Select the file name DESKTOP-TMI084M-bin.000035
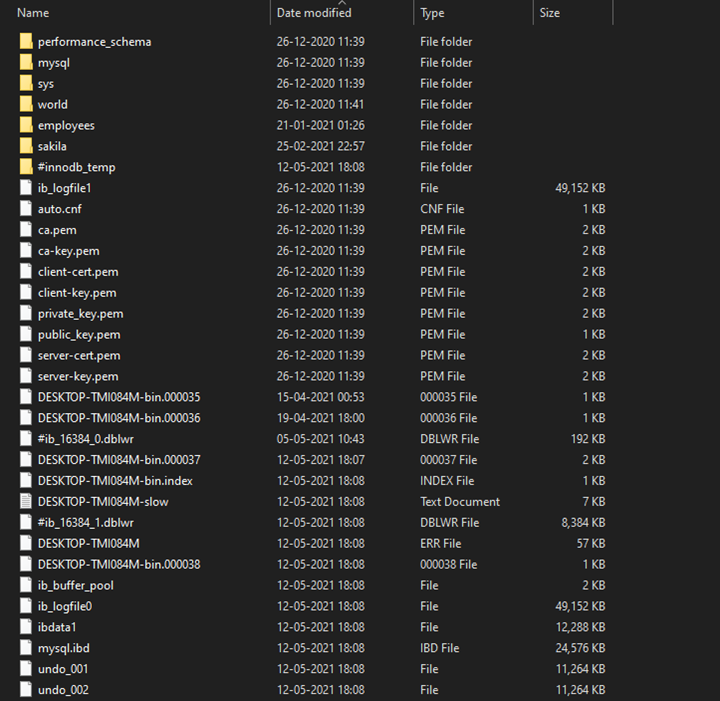 [x=119, y=397]
